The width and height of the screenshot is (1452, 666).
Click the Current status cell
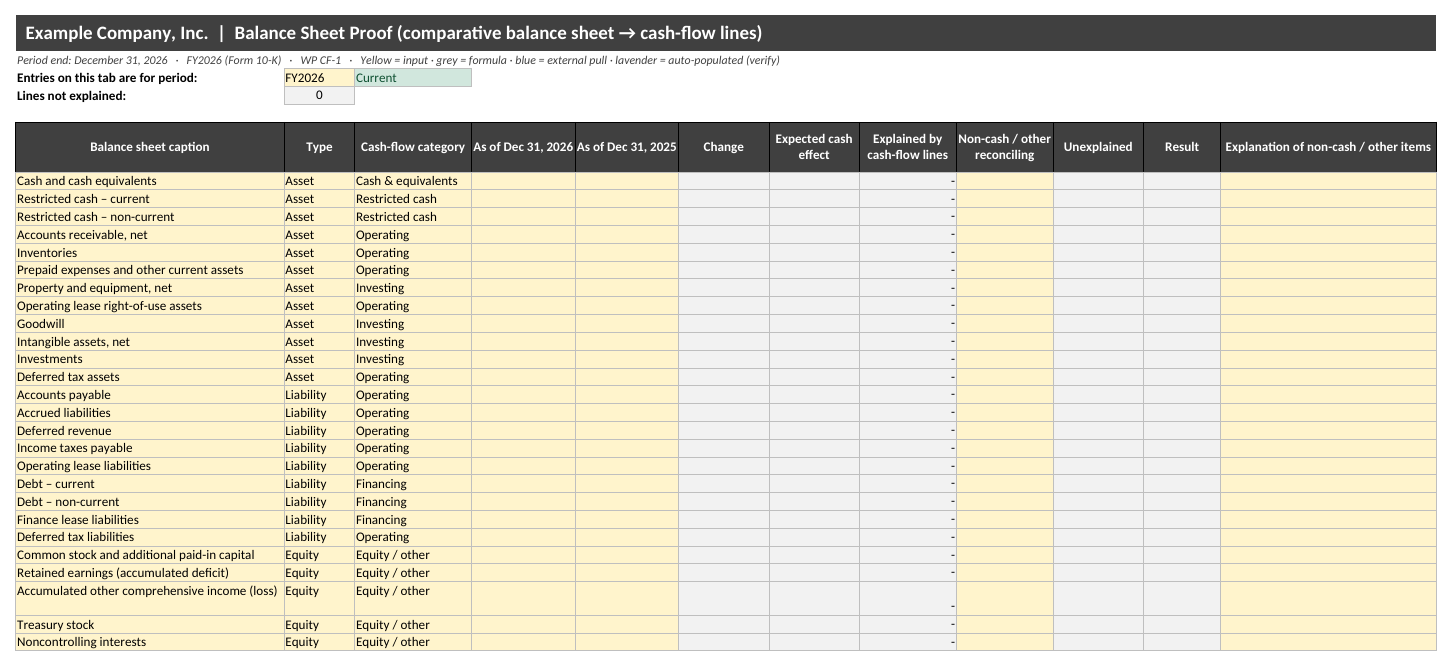(413, 78)
